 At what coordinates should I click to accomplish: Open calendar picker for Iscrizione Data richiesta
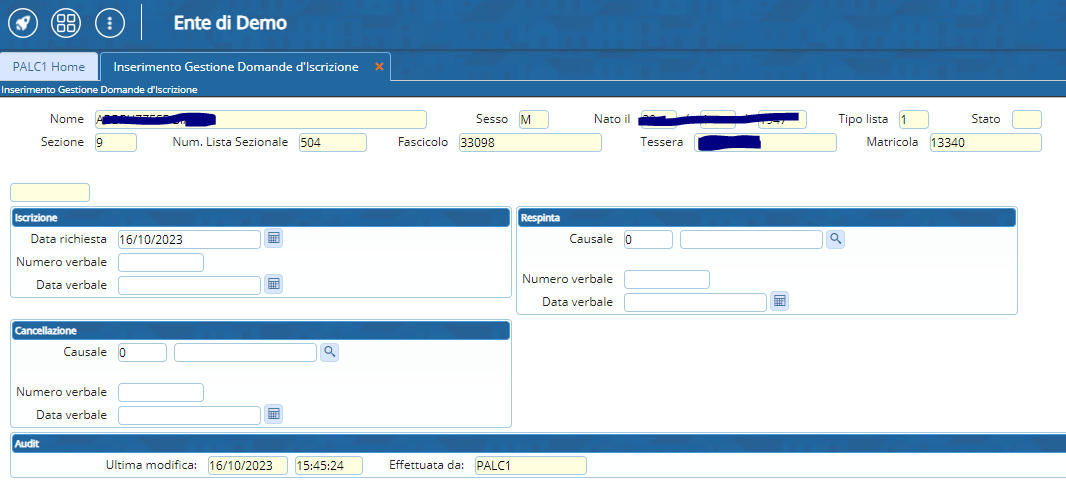tap(273, 239)
